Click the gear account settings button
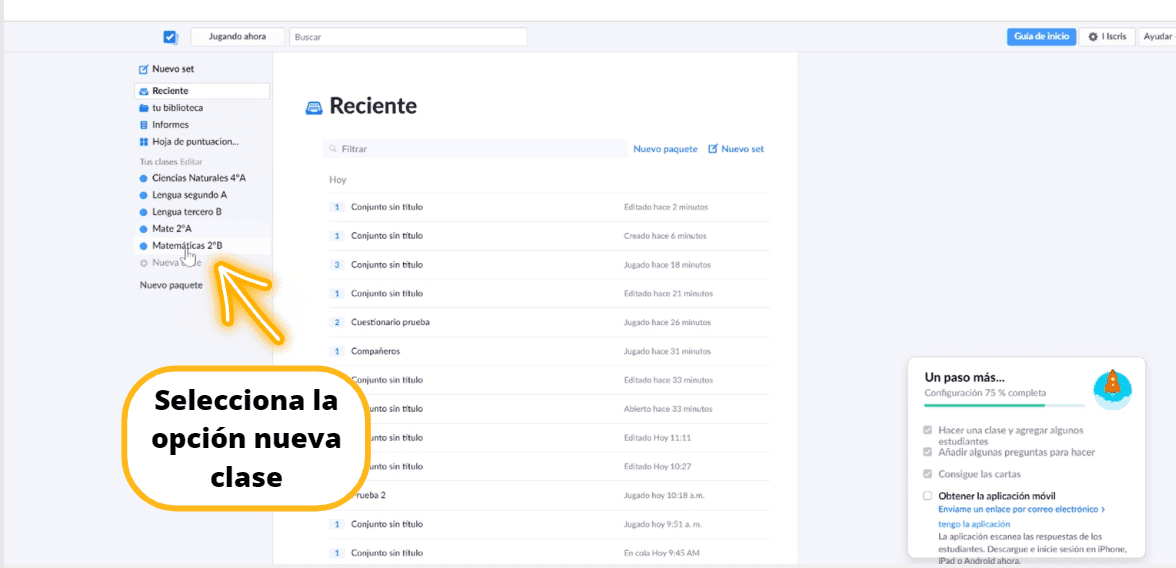 pos(1106,37)
